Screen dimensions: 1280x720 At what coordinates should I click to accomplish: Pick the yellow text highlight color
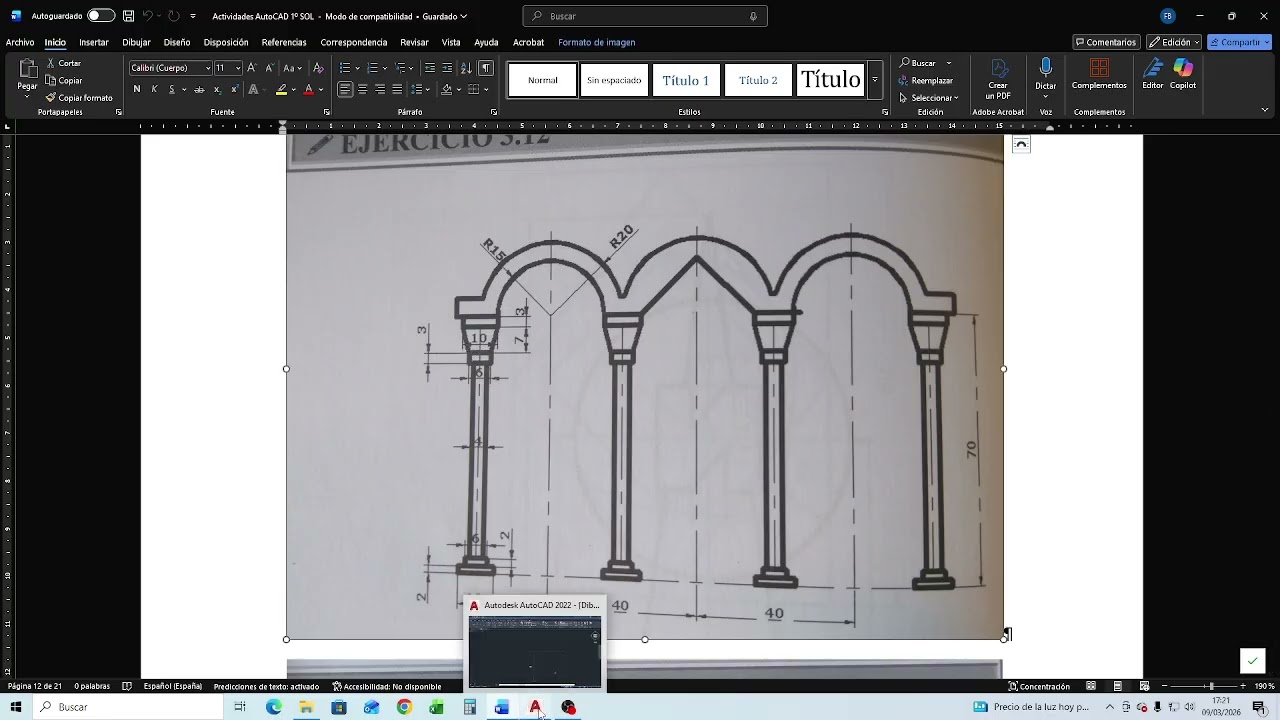[282, 89]
